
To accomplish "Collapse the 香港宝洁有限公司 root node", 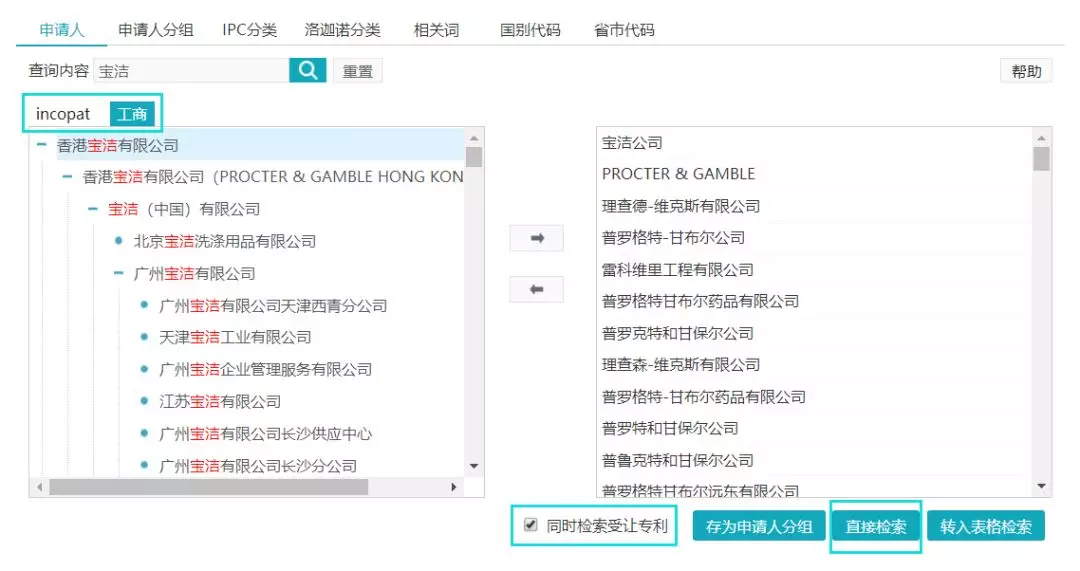I will [x=41, y=145].
